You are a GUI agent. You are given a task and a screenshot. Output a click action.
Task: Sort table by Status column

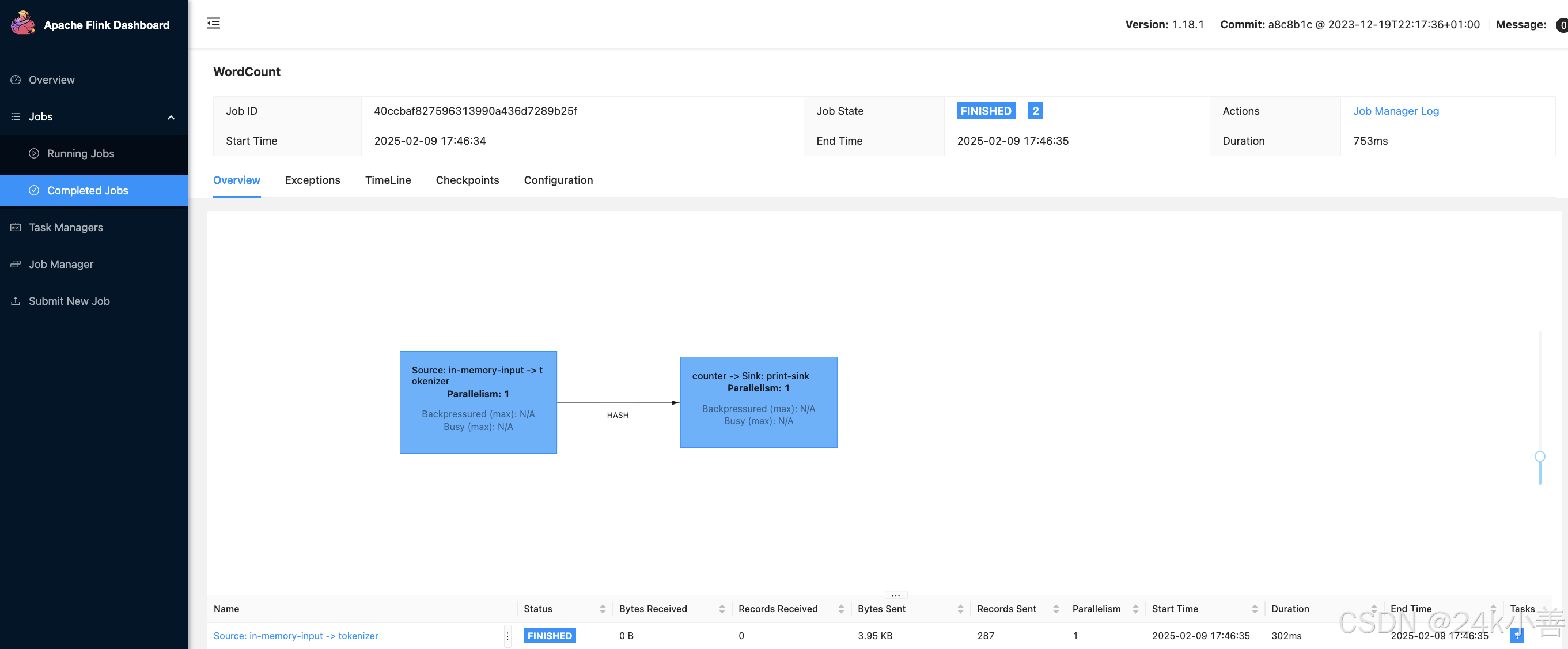coord(602,609)
